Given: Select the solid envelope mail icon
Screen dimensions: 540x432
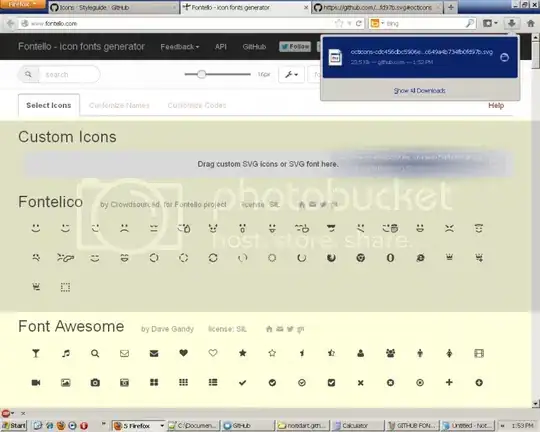Looking at the screenshot, I should 154,353.
